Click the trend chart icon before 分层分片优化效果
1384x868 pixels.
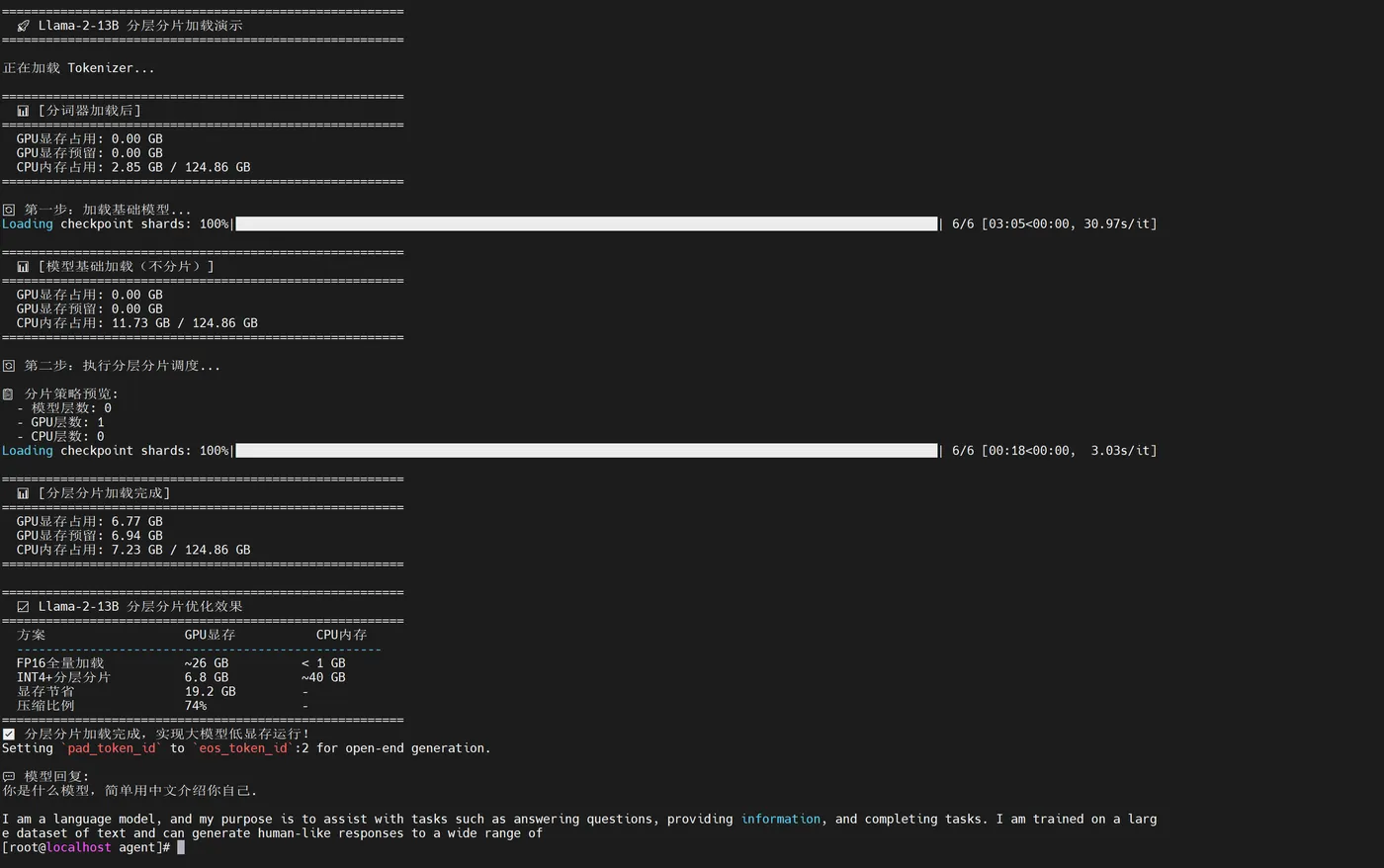pyautogui.click(x=23, y=607)
